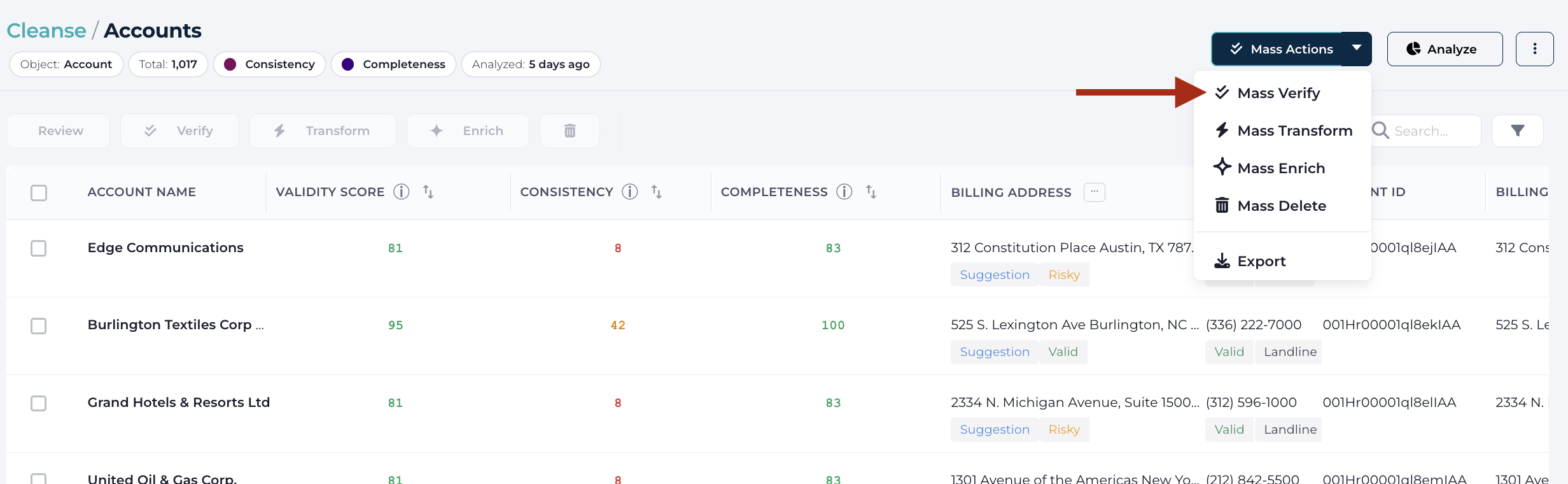Choose Mass Verify from the menu

1282,93
